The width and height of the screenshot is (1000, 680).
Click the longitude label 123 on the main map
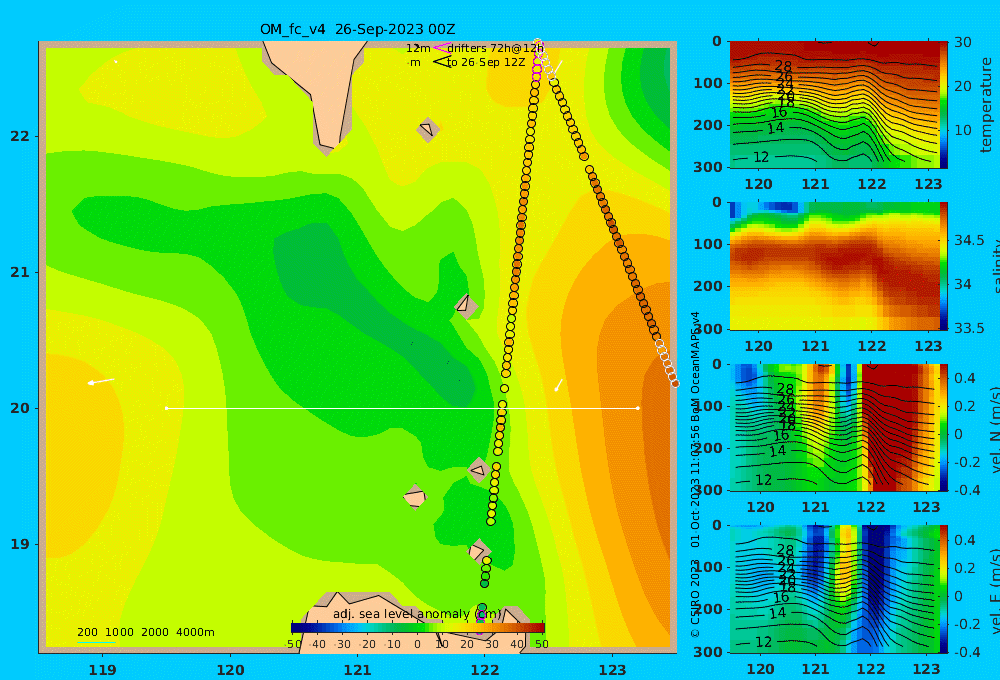[613, 670]
